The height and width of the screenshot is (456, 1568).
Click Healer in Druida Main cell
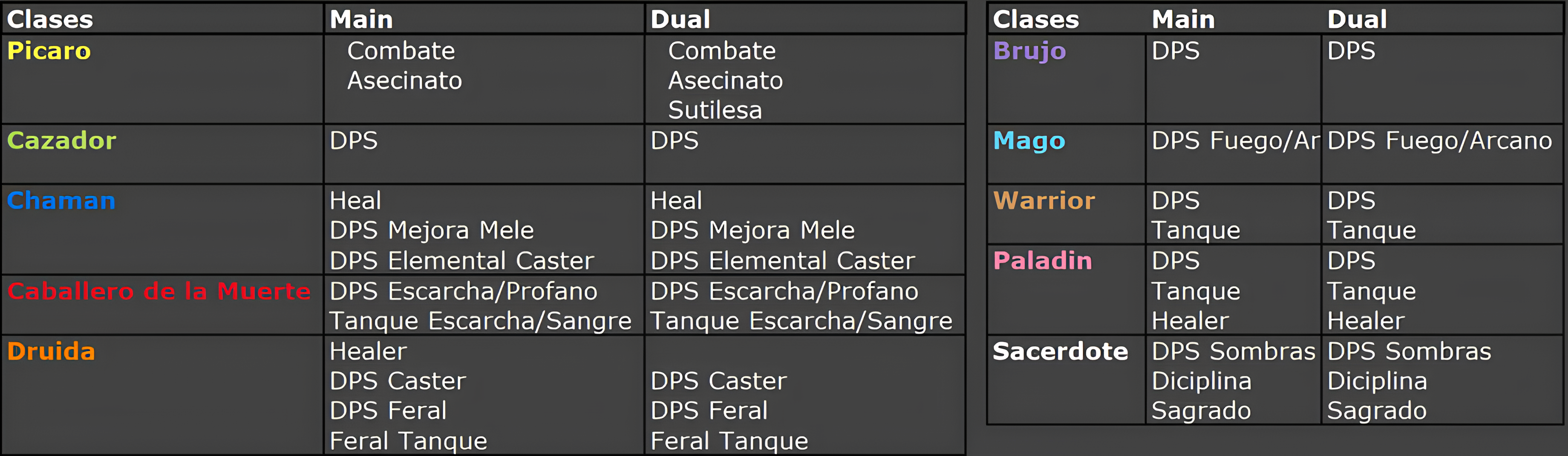point(367,351)
